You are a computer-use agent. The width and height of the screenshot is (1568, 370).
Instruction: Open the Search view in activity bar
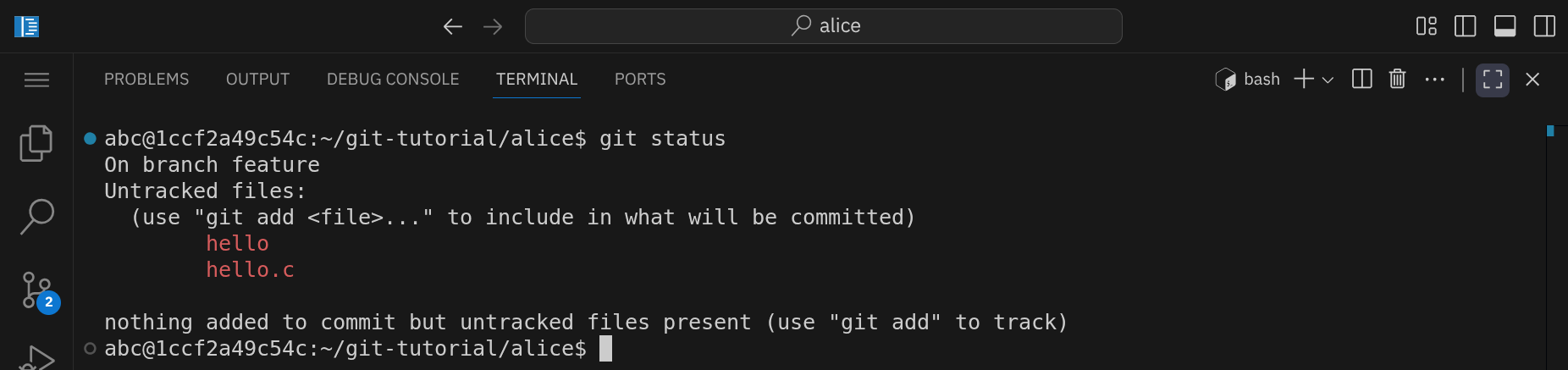(36, 217)
